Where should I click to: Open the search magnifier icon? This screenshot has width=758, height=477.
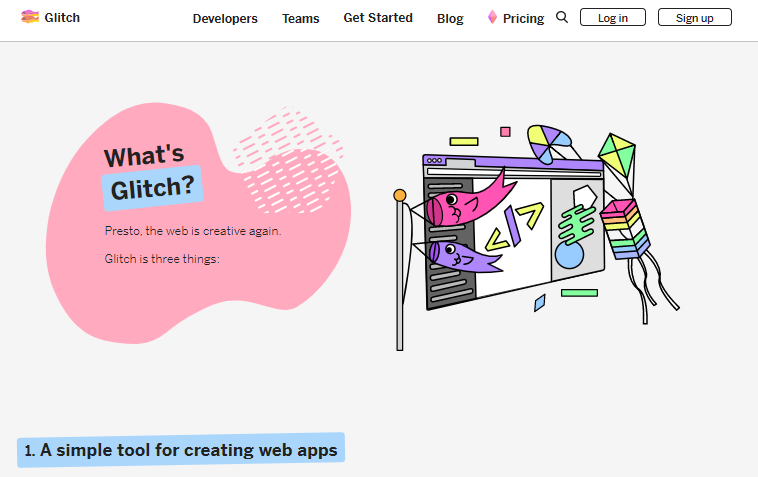click(562, 17)
